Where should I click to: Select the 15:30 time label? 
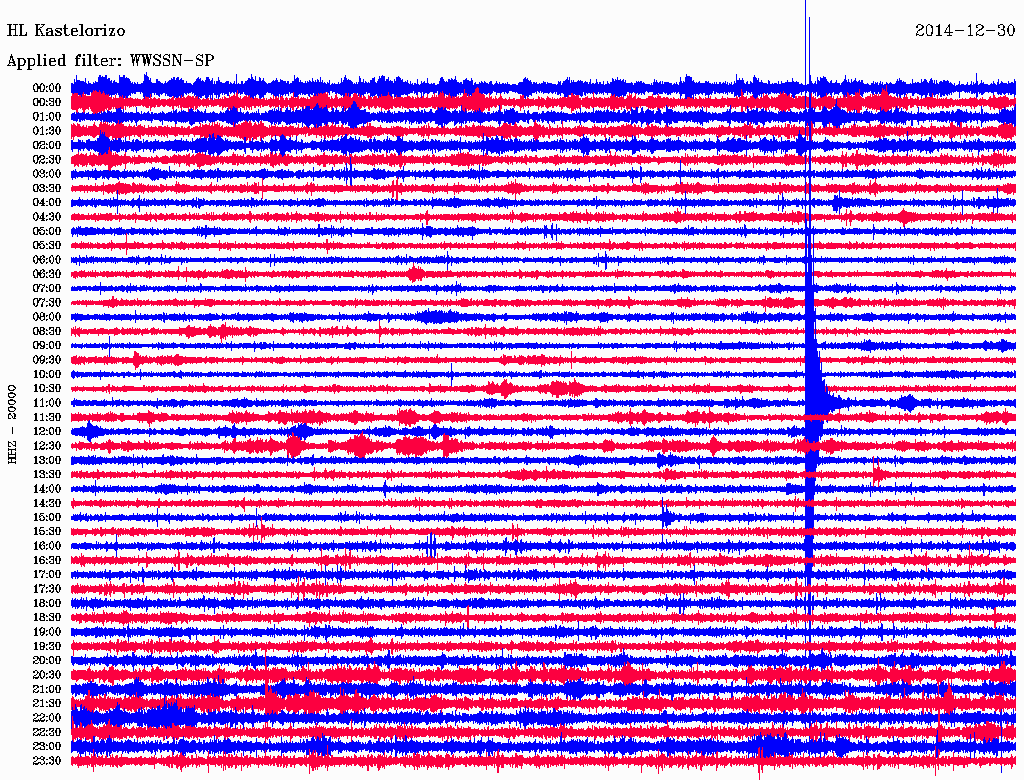[x=47, y=532]
